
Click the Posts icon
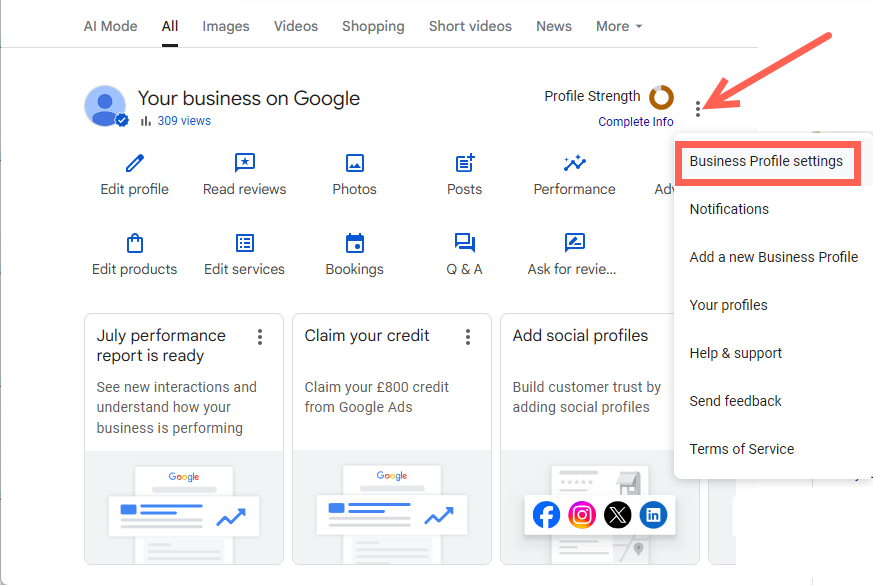tap(464, 163)
